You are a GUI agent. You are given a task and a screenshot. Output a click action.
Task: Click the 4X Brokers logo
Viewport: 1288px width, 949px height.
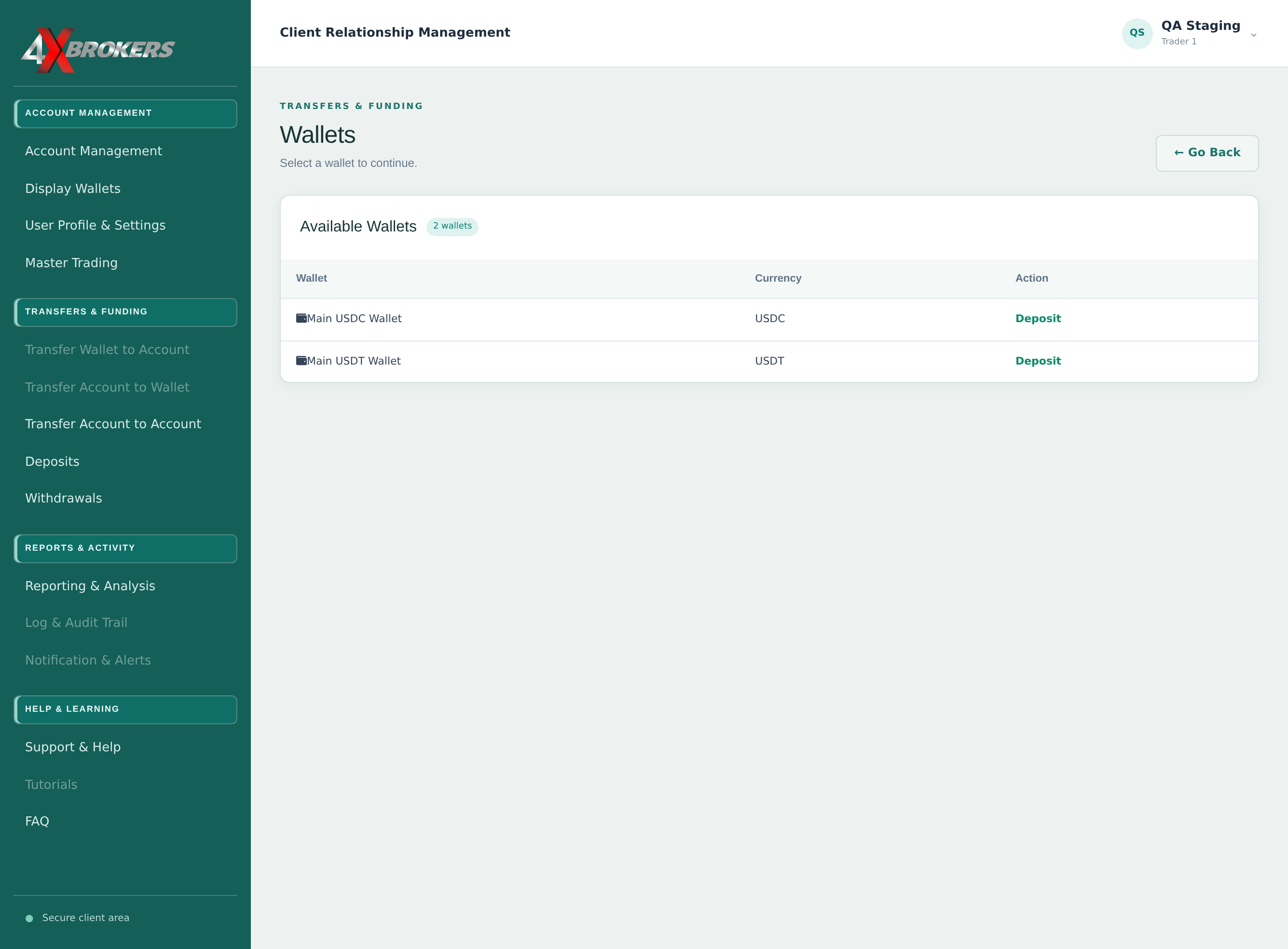click(98, 50)
